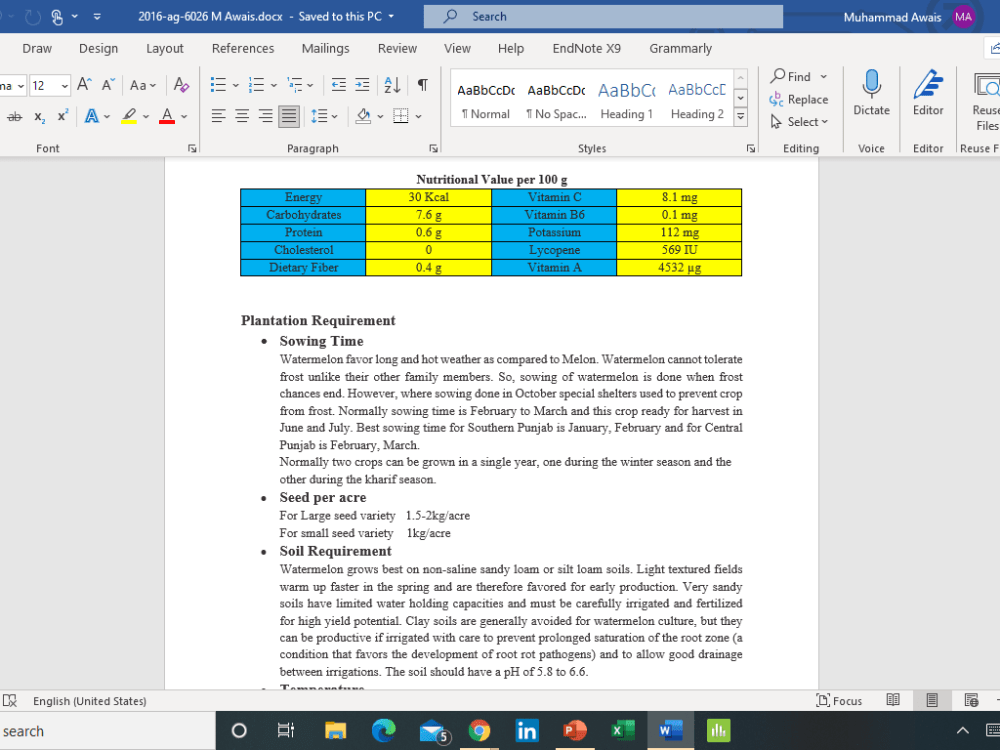This screenshot has height=750, width=1000.
Task: Open Excel from the taskbar
Action: (623, 731)
